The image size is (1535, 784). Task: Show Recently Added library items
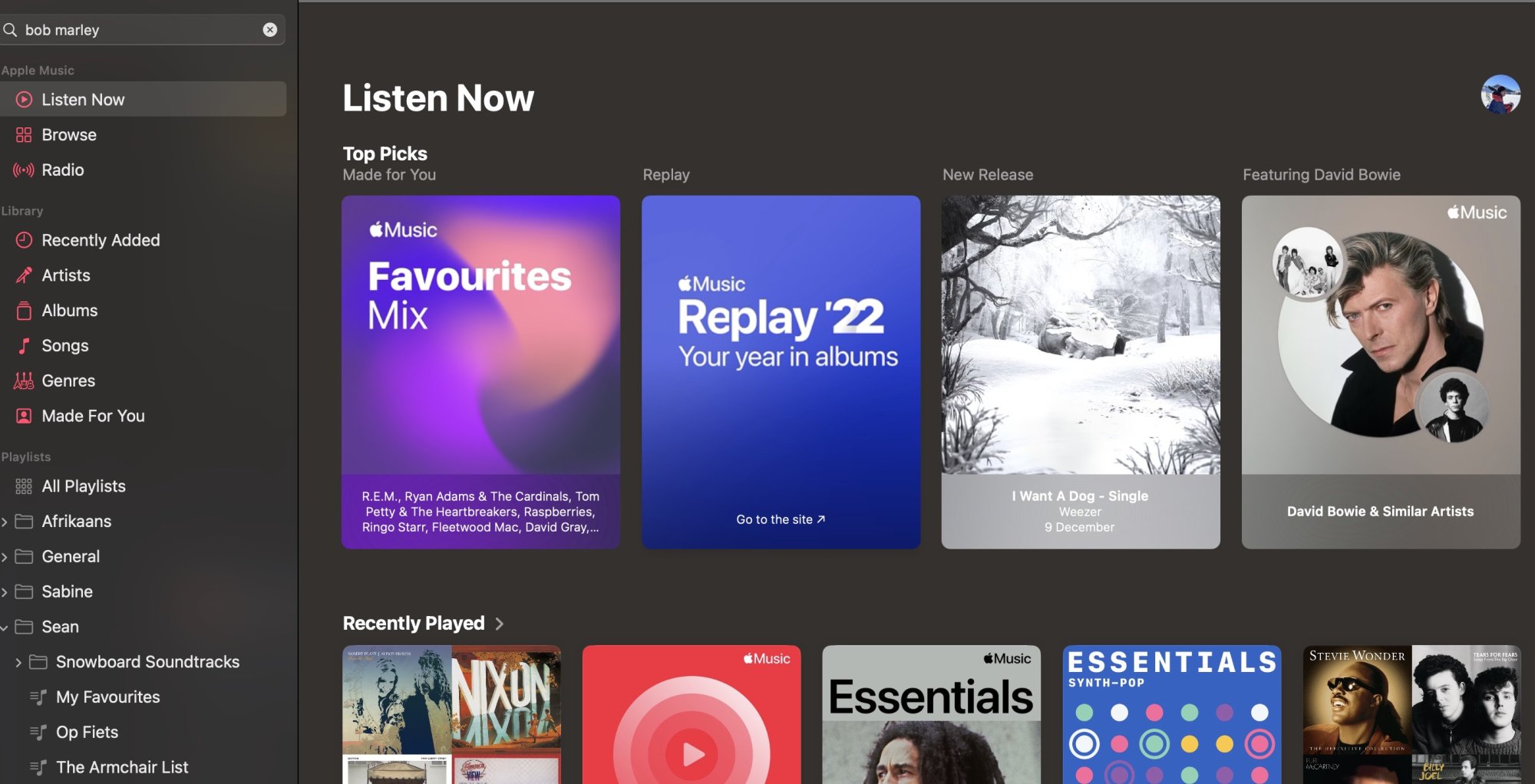coord(143,240)
